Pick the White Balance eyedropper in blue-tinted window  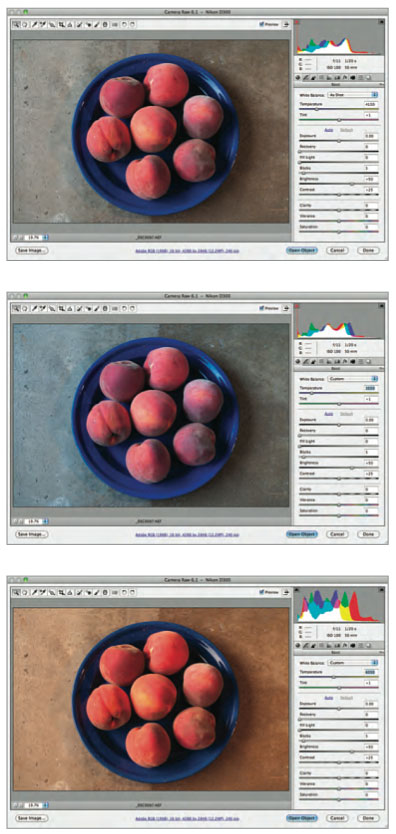coord(34,308)
